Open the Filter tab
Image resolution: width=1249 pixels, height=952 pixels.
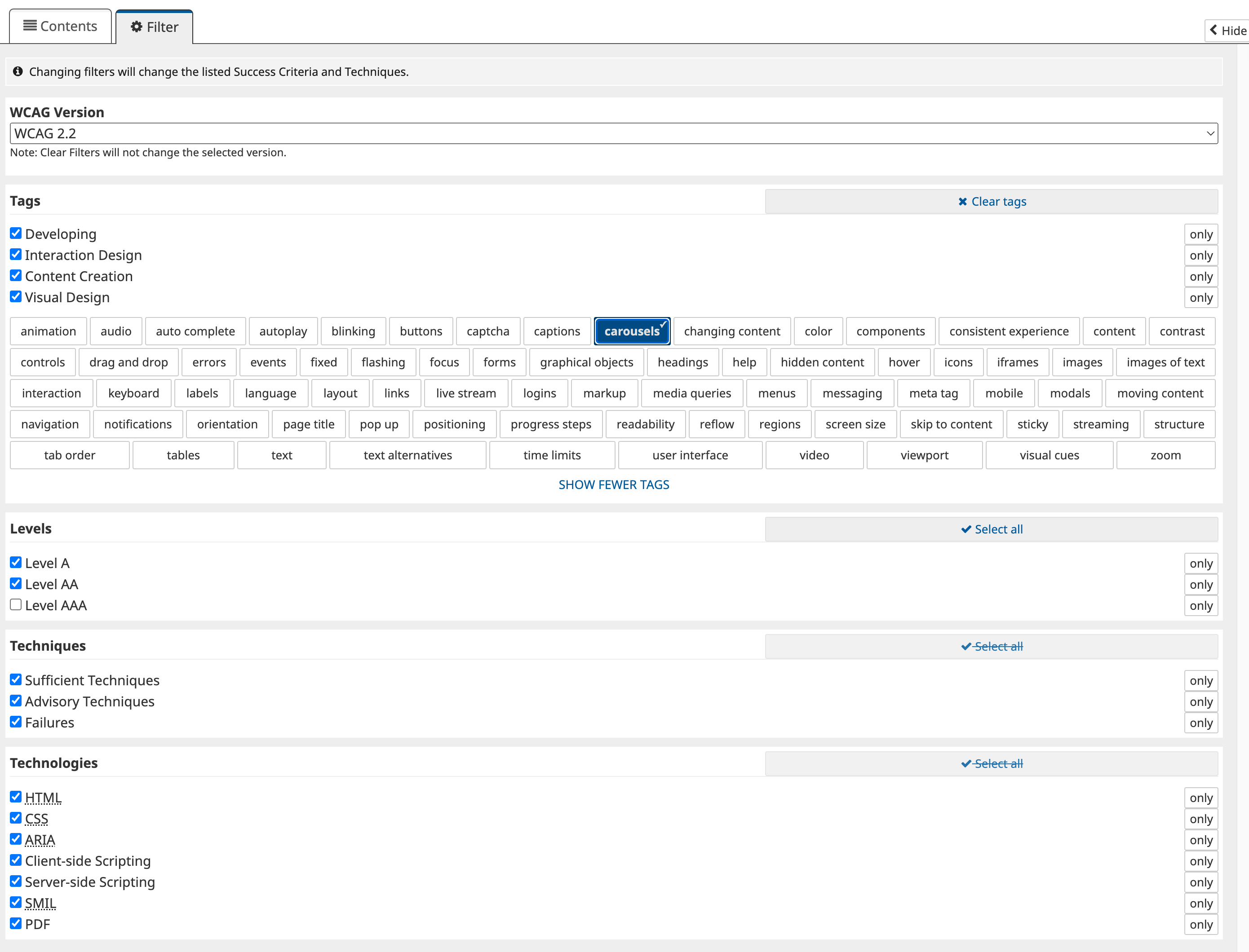click(154, 26)
